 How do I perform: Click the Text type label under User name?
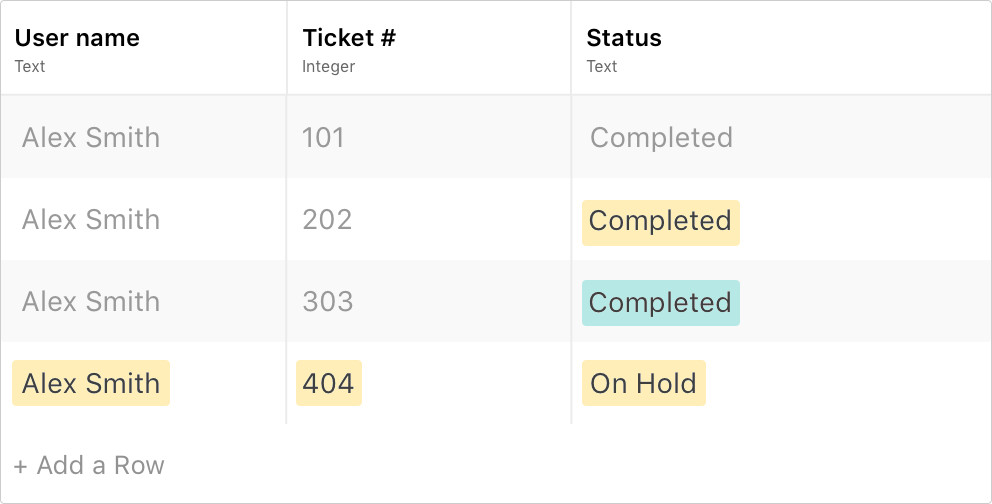[30, 66]
